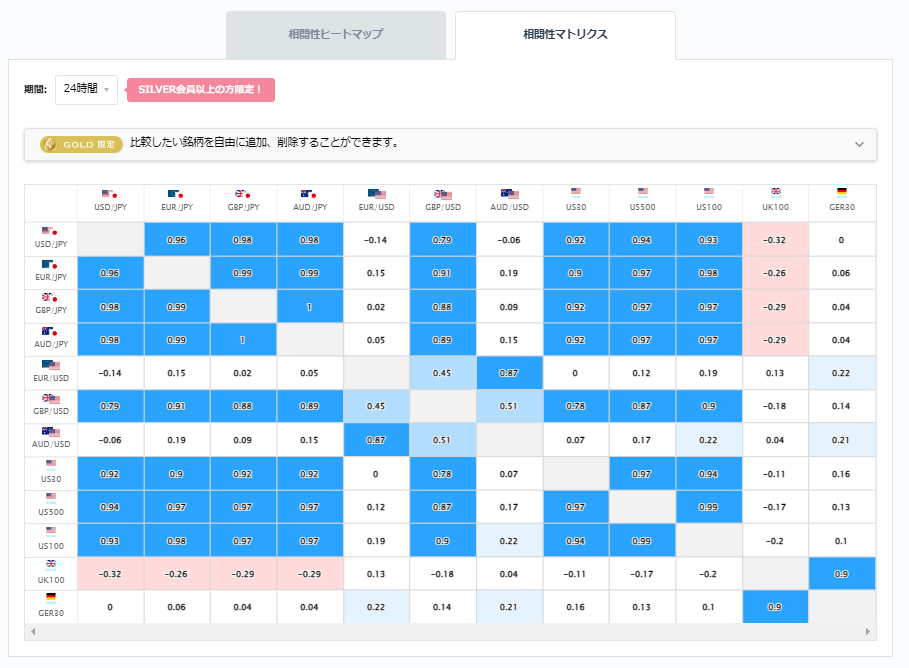Click the UK100 flag icon in column header
Viewport: 909px width, 668px height.
tap(775, 193)
